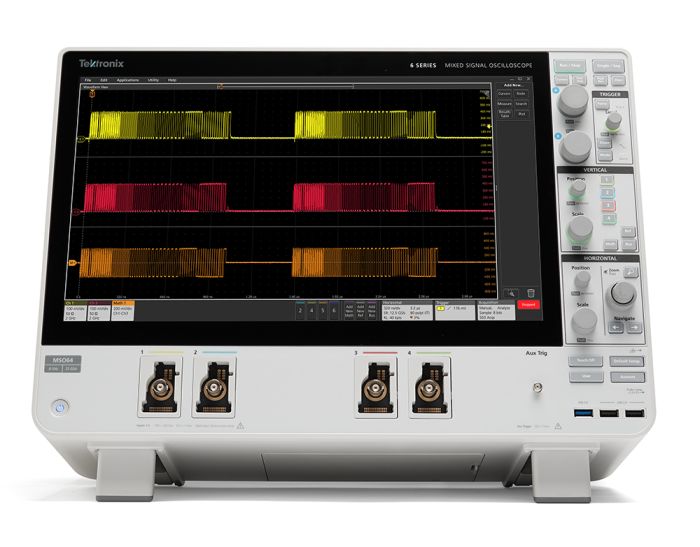Click the red Stopped button
Viewport: 700px width, 547px height.
(528, 305)
